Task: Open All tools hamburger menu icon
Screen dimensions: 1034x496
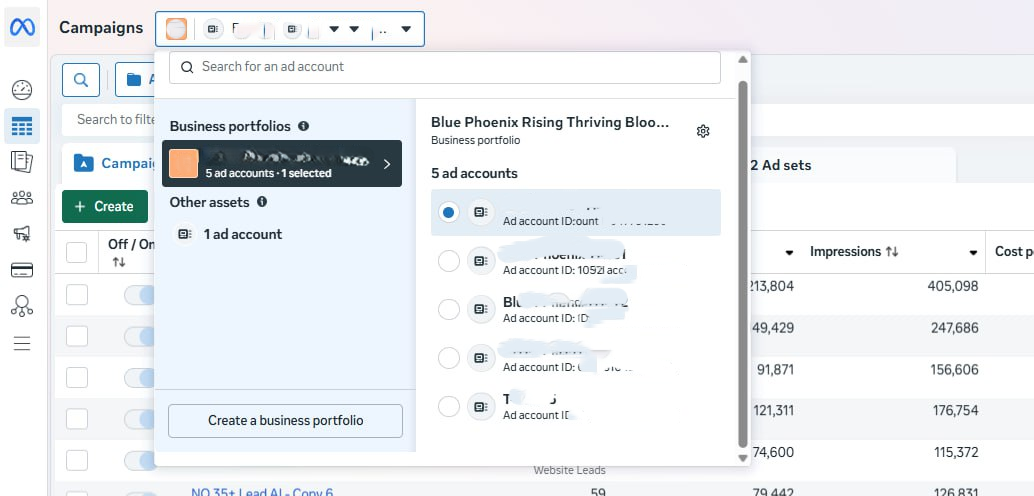Action: click(x=22, y=343)
